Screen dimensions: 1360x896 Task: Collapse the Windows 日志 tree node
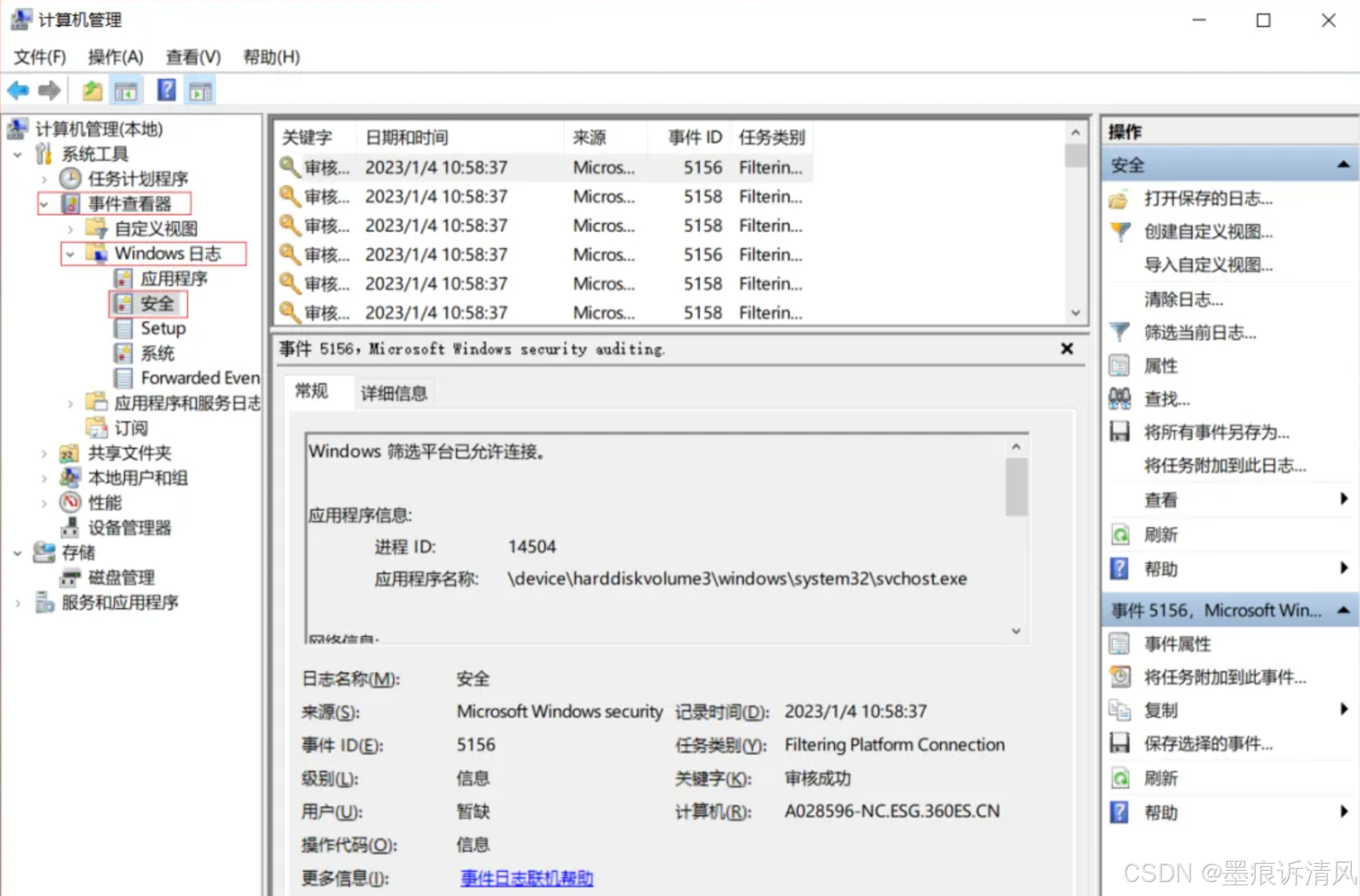[70, 254]
